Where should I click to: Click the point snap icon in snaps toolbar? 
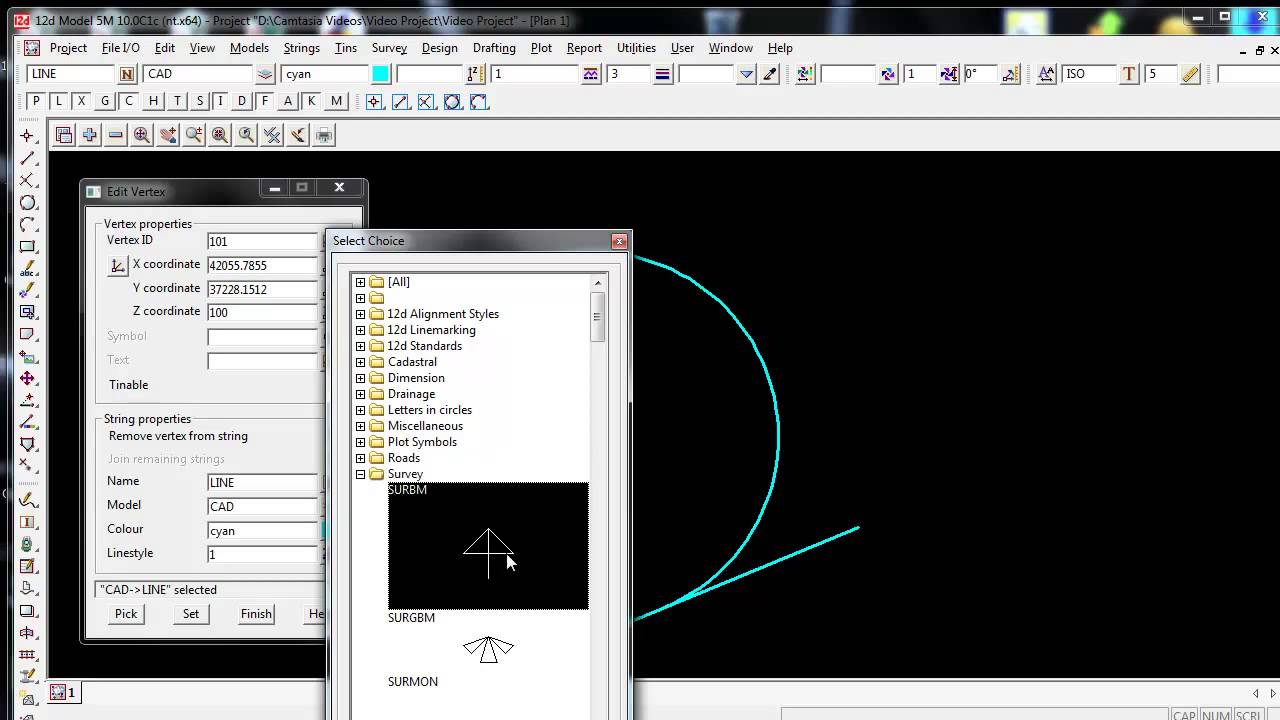(x=374, y=102)
